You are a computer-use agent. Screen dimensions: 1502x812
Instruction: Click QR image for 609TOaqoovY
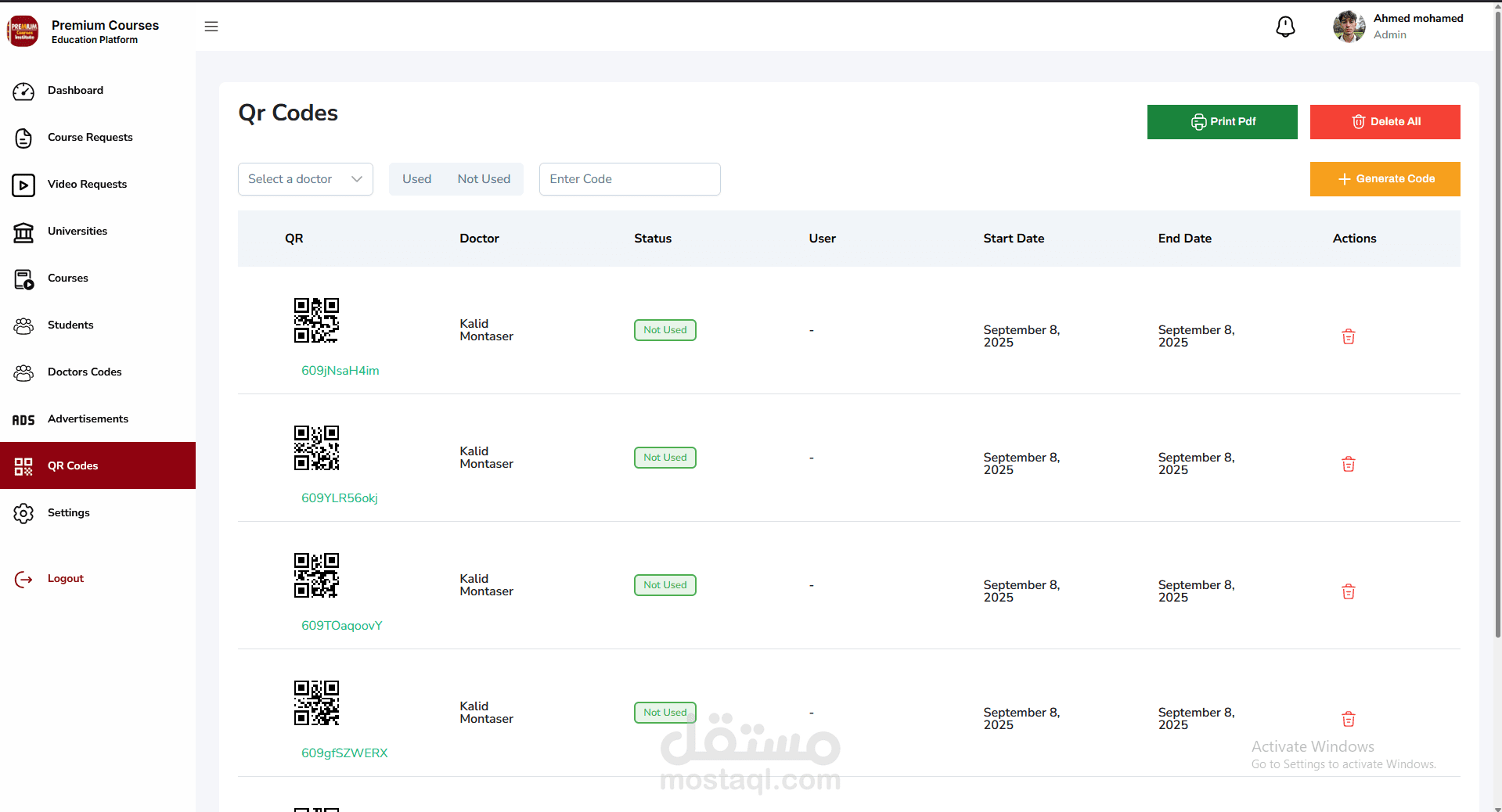tap(316, 576)
